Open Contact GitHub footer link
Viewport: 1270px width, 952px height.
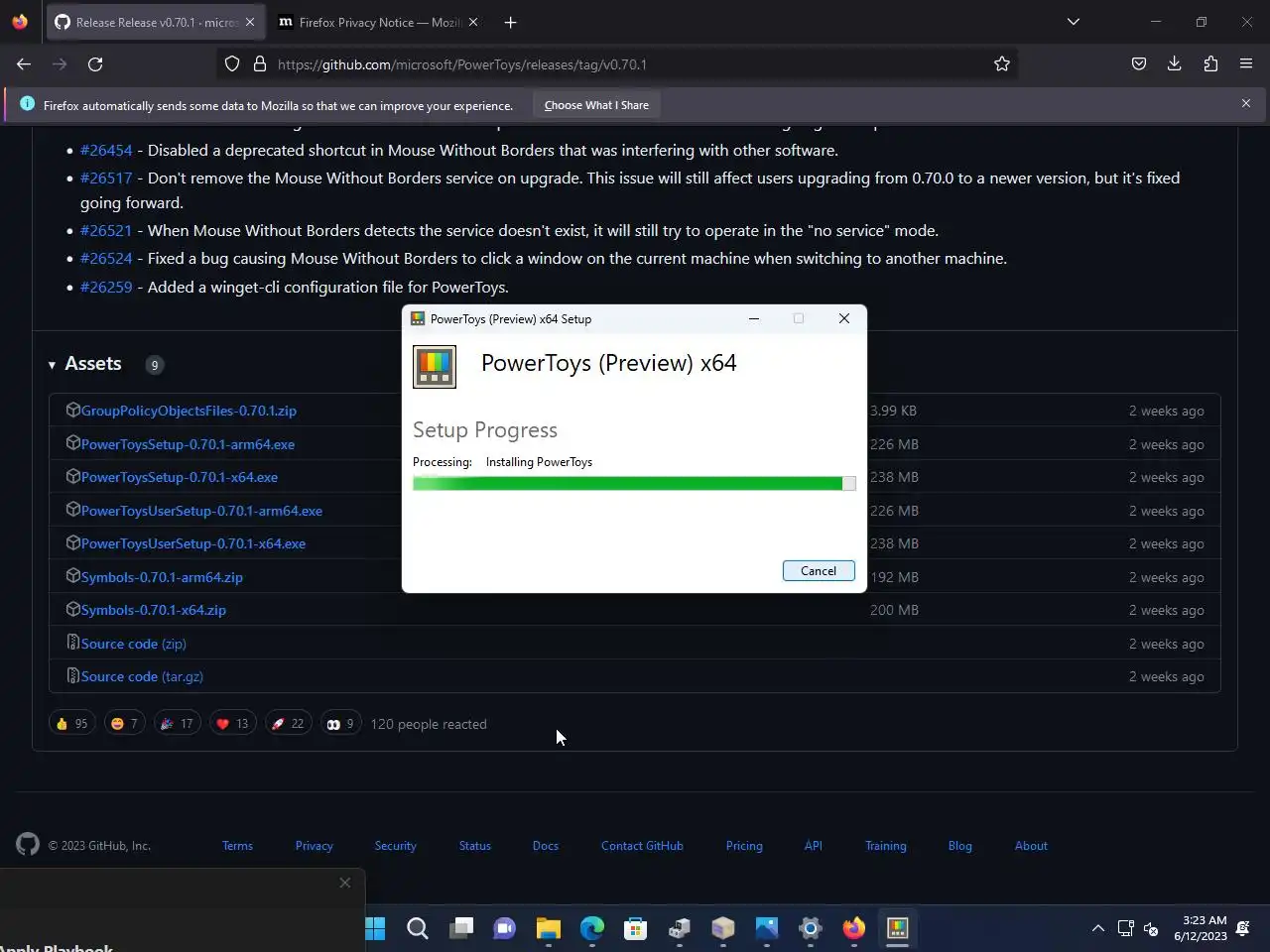coord(642,846)
